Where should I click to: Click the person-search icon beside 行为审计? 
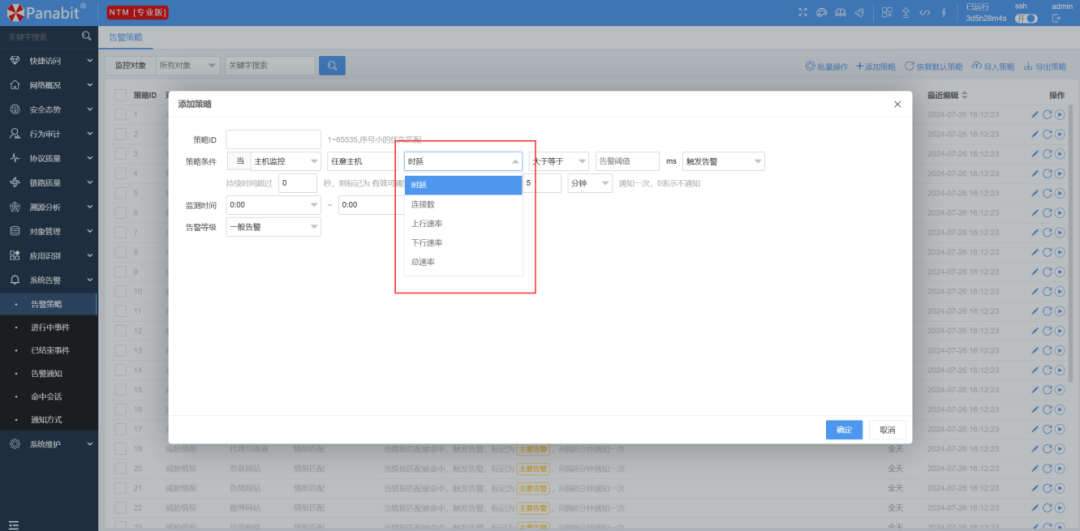coord(14,134)
